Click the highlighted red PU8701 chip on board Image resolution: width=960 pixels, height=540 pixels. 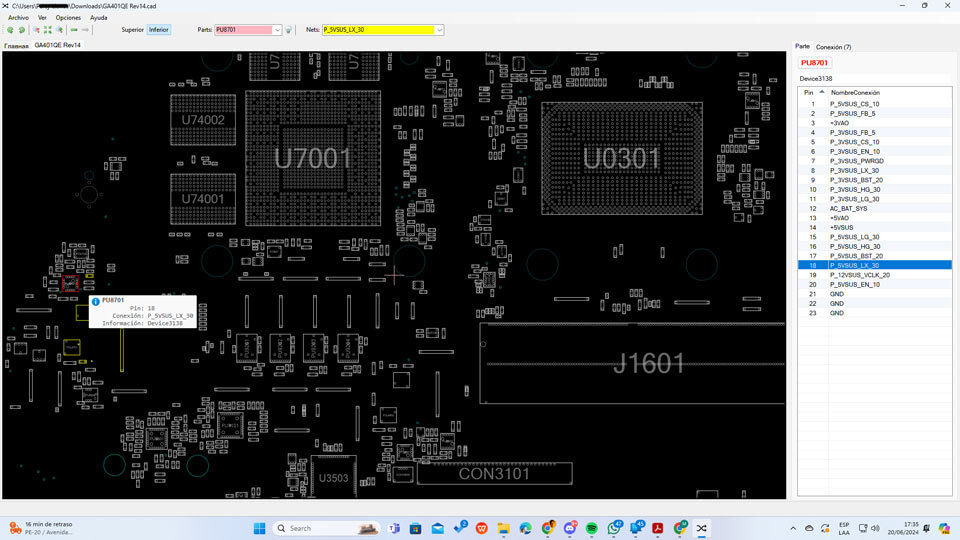tap(70, 283)
